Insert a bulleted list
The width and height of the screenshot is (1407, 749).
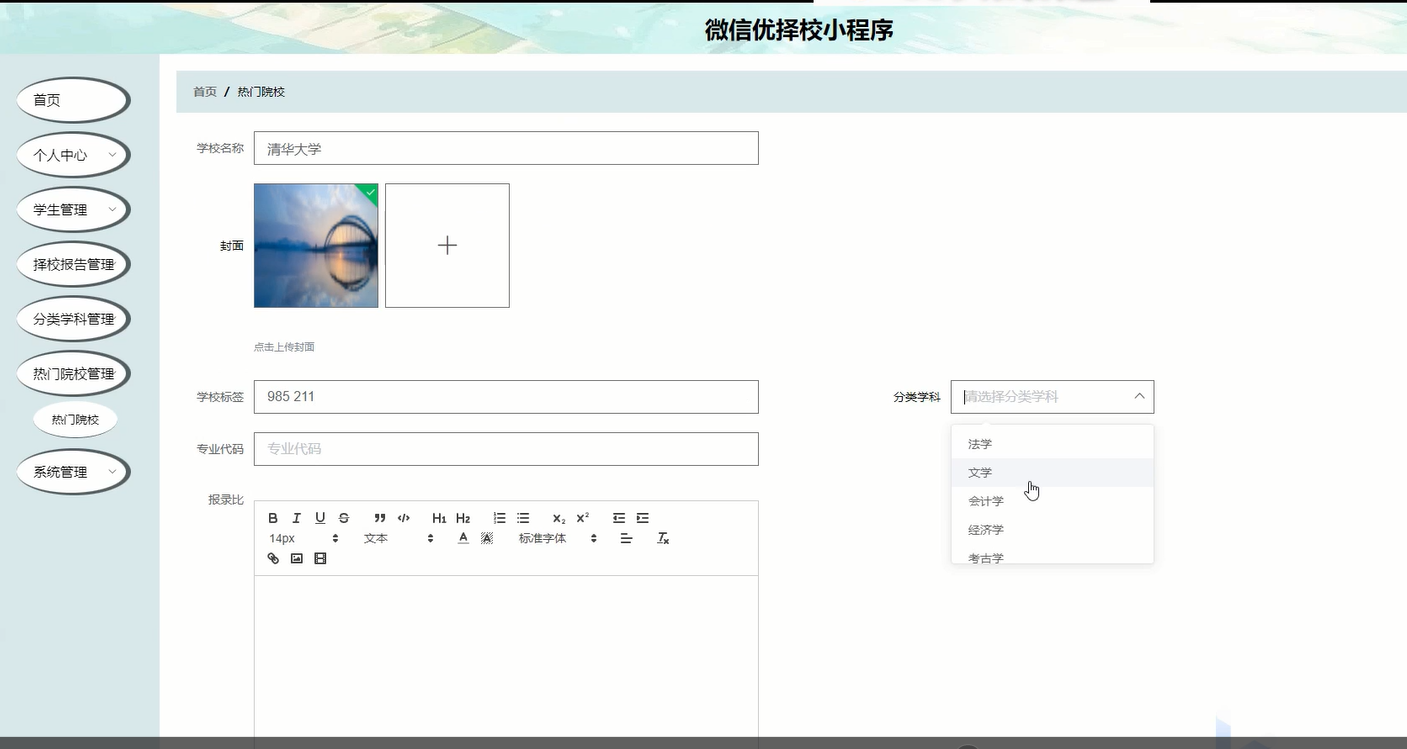pos(523,518)
